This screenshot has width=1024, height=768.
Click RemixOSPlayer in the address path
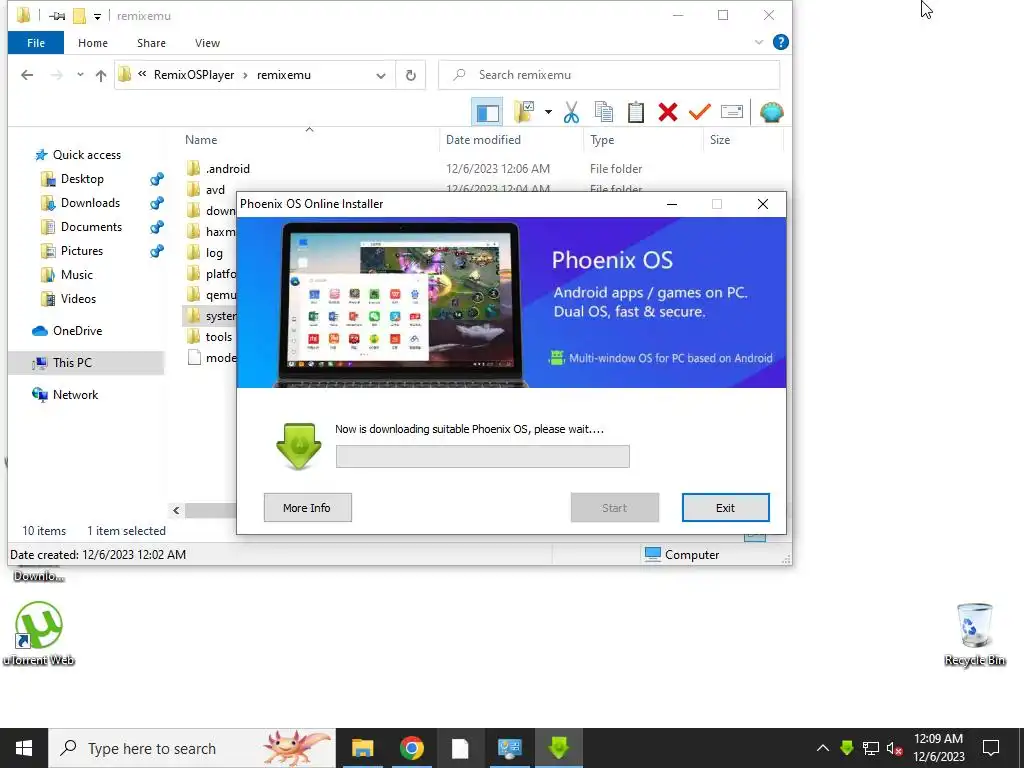194,75
